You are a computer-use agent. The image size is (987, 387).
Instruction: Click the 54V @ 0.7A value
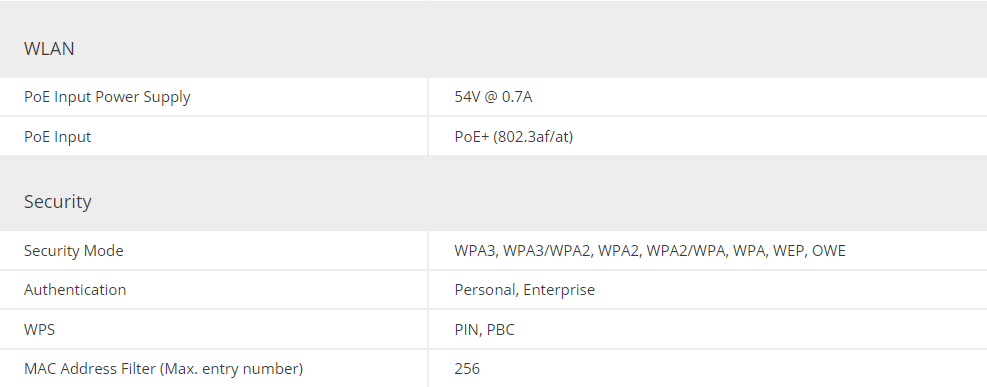pyautogui.click(x=493, y=97)
